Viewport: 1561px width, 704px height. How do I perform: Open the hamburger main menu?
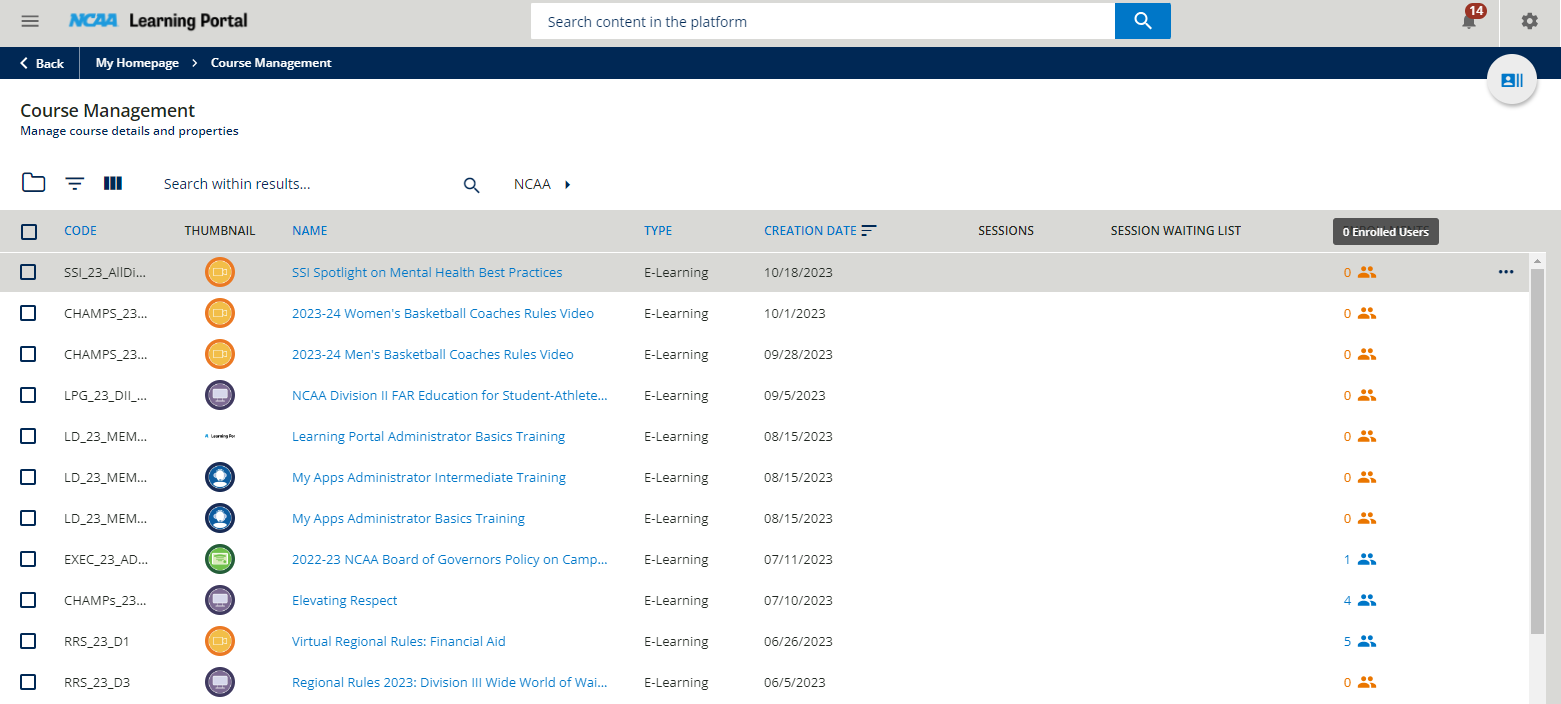point(30,21)
